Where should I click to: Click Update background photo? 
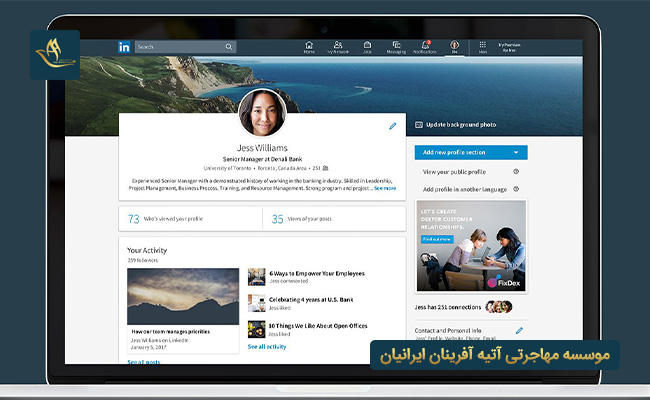point(456,125)
